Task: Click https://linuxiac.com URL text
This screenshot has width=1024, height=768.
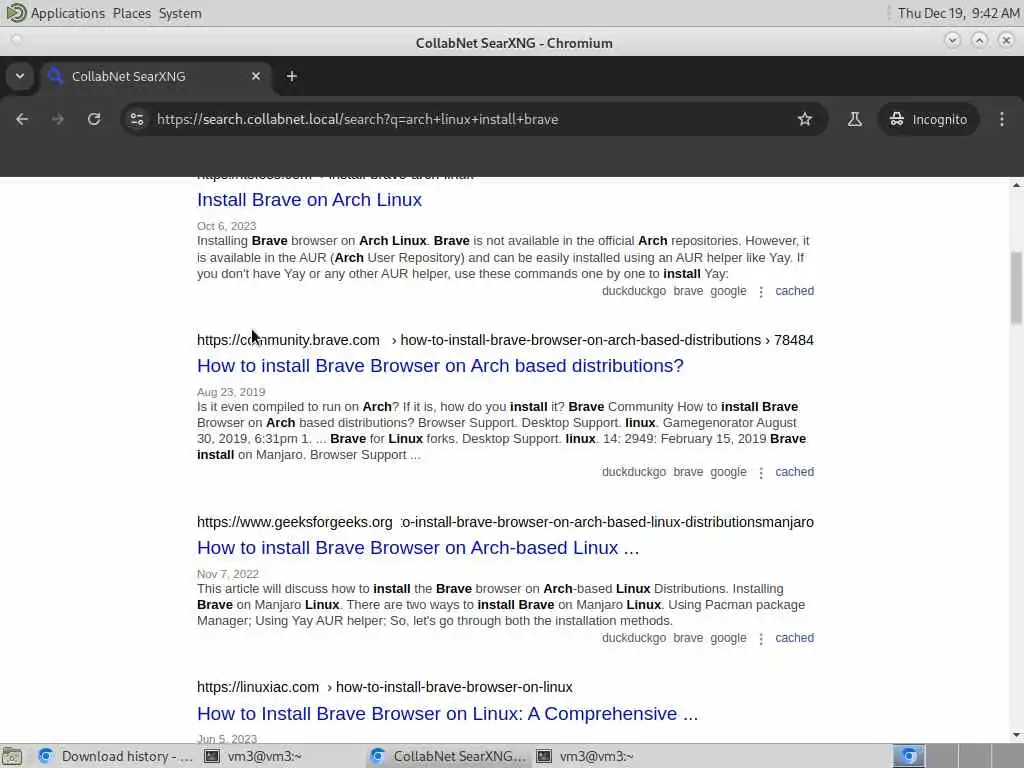Action: pos(258,687)
